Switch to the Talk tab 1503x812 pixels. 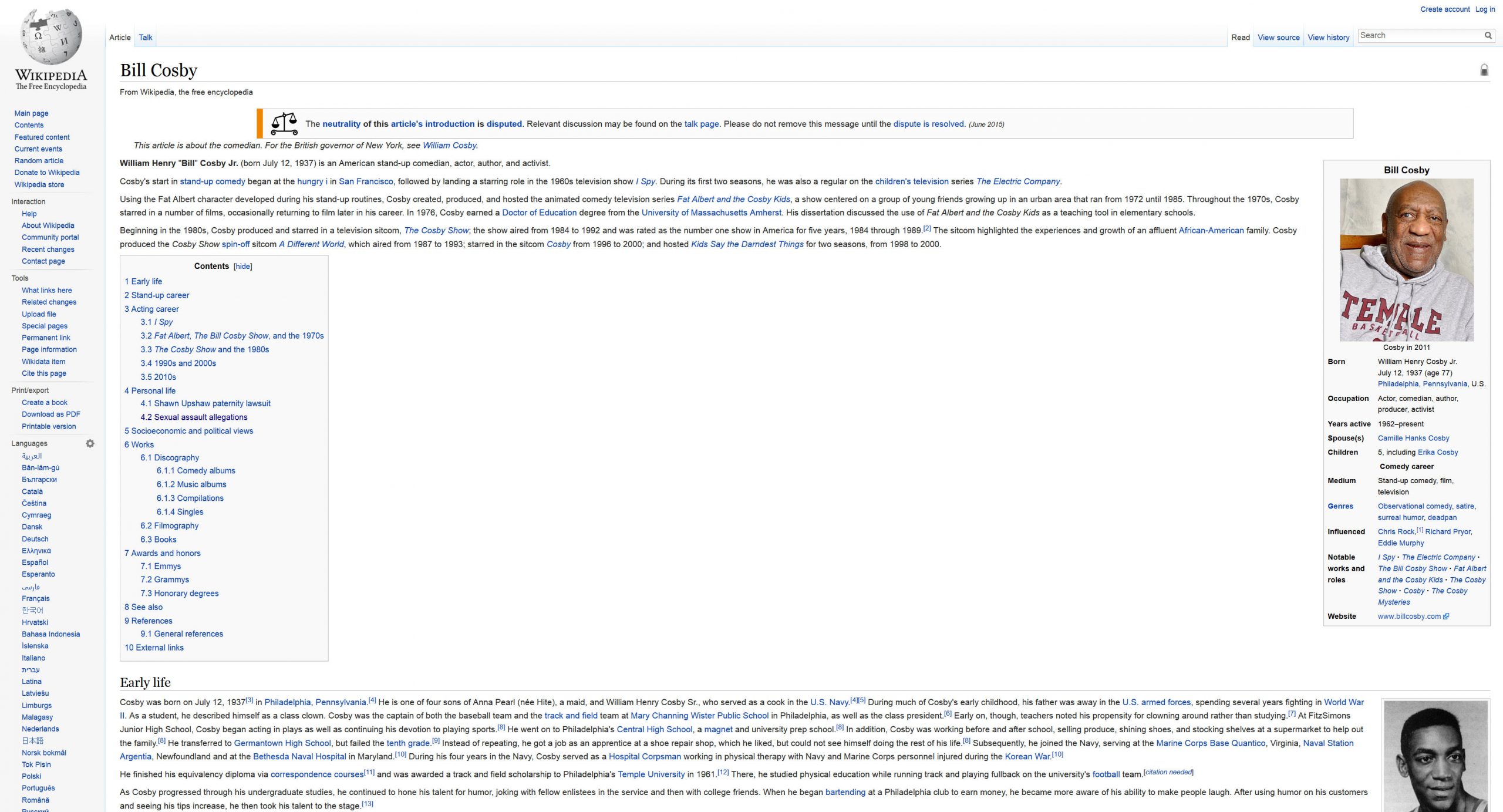[145, 38]
